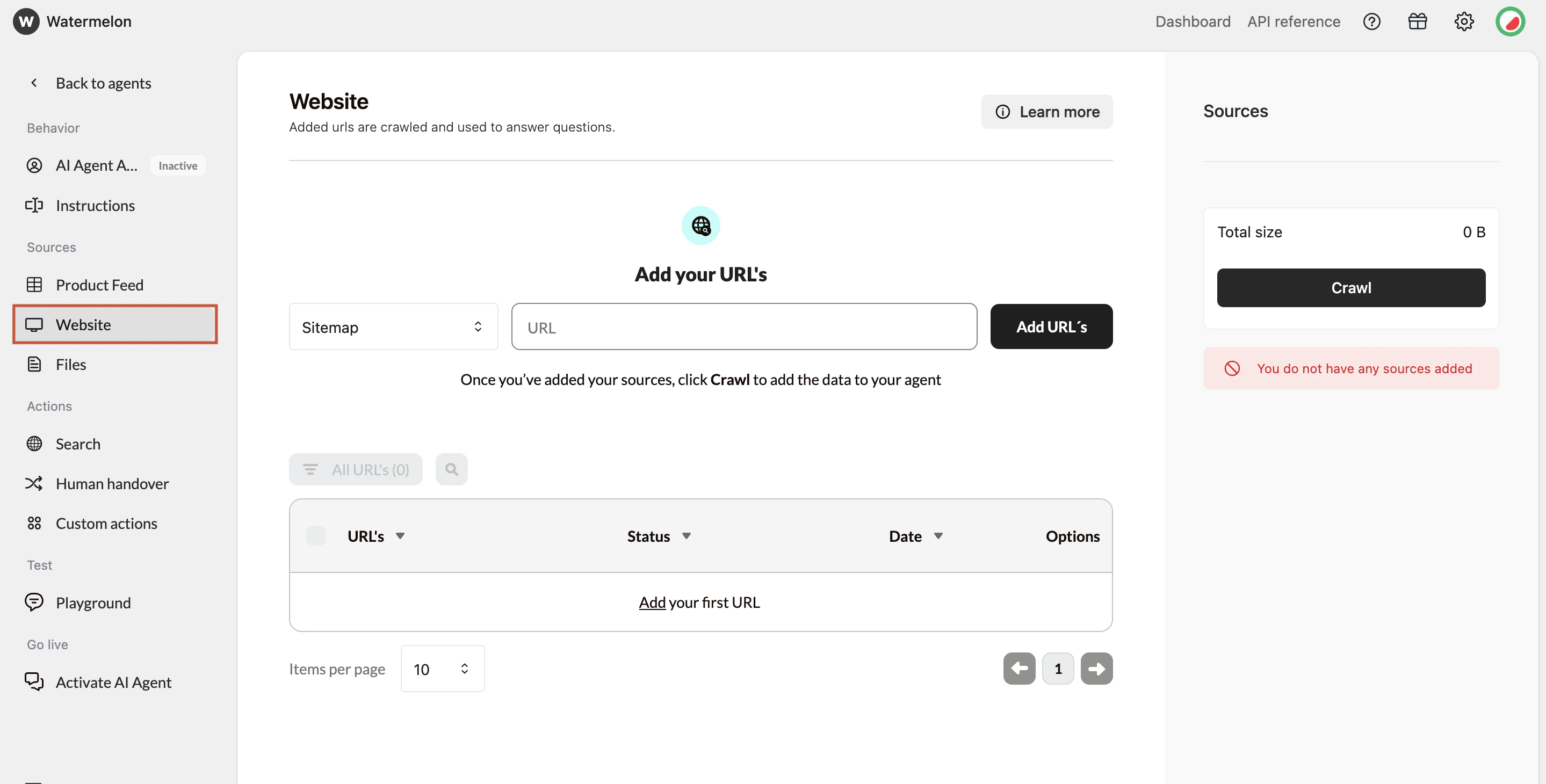
Task: Go to next page with right arrow
Action: 1096,668
